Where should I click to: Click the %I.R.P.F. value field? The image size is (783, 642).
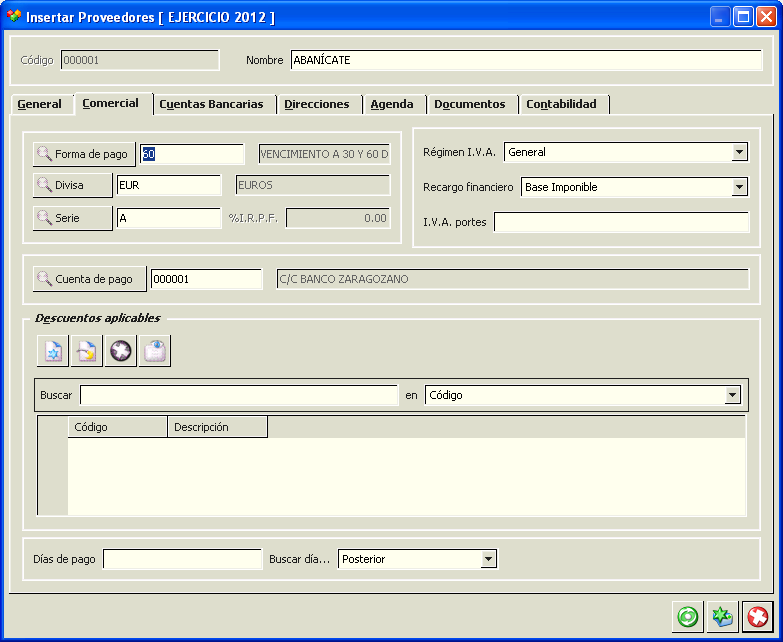[x=338, y=218]
